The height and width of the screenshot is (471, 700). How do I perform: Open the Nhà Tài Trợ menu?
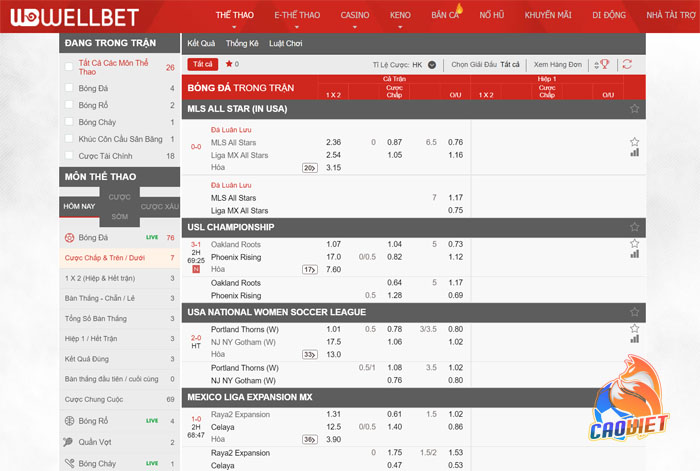(671, 15)
